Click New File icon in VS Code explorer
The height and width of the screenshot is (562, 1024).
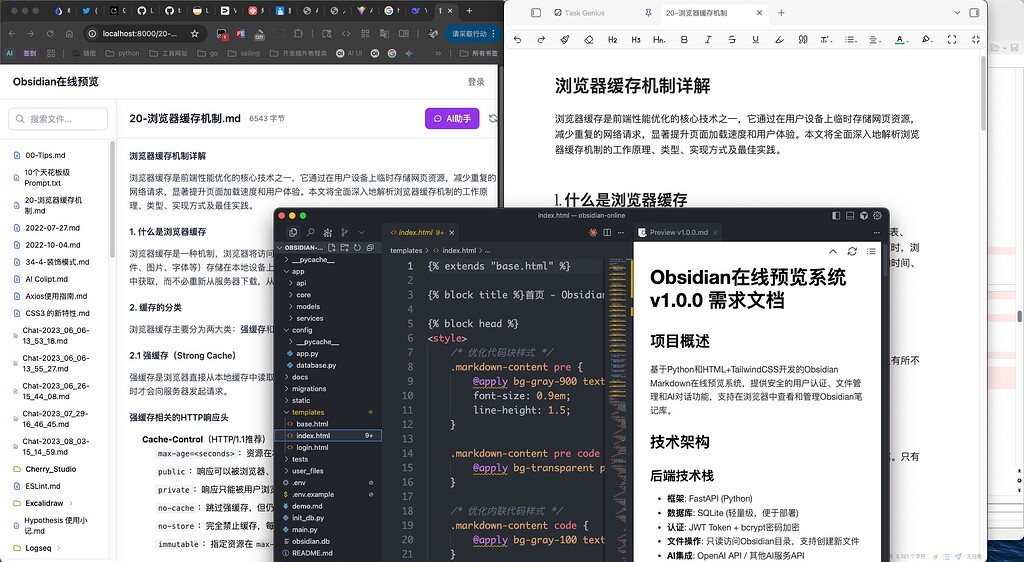tap(332, 248)
